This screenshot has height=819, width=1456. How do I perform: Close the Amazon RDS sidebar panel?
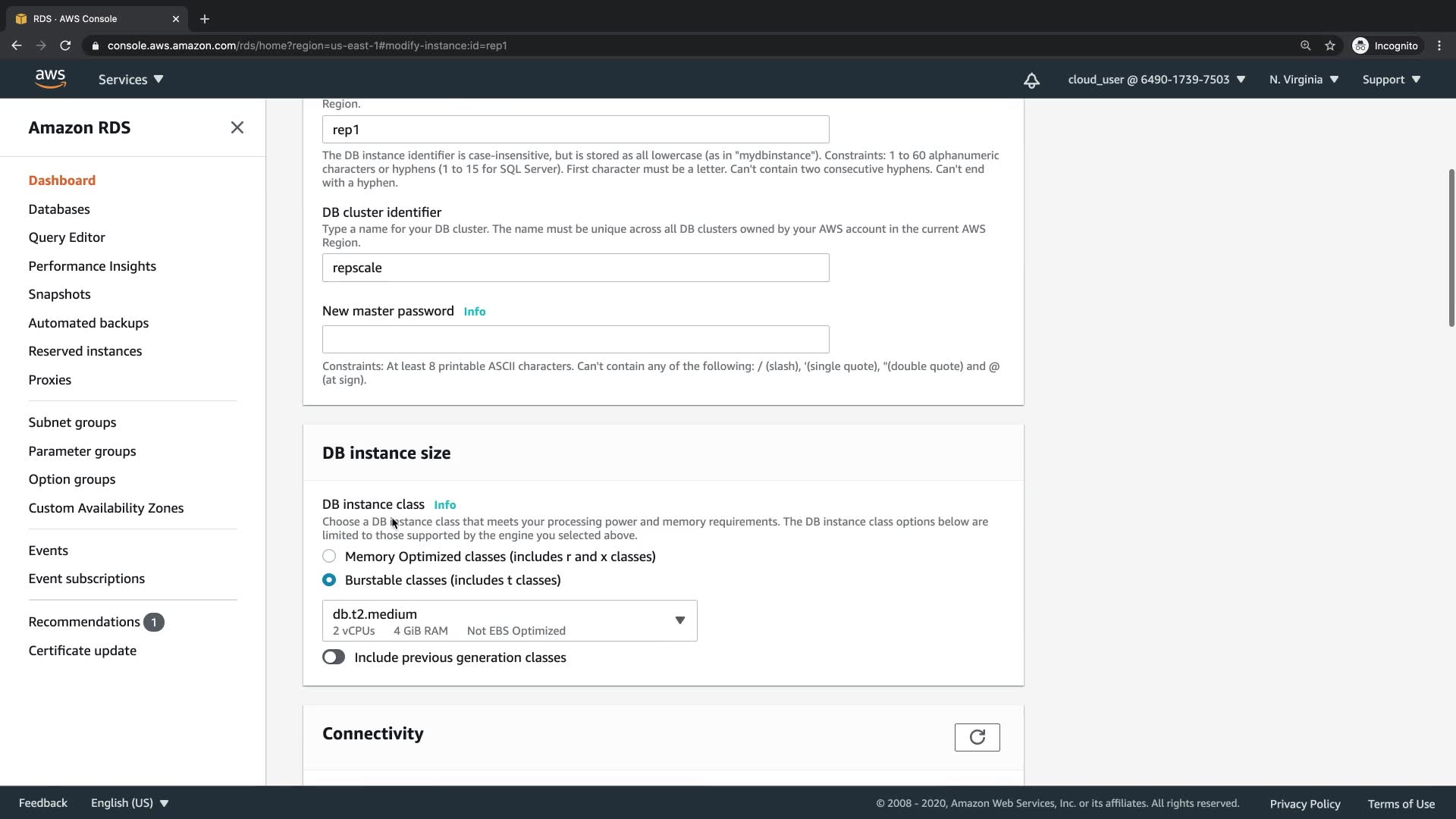pyautogui.click(x=237, y=127)
